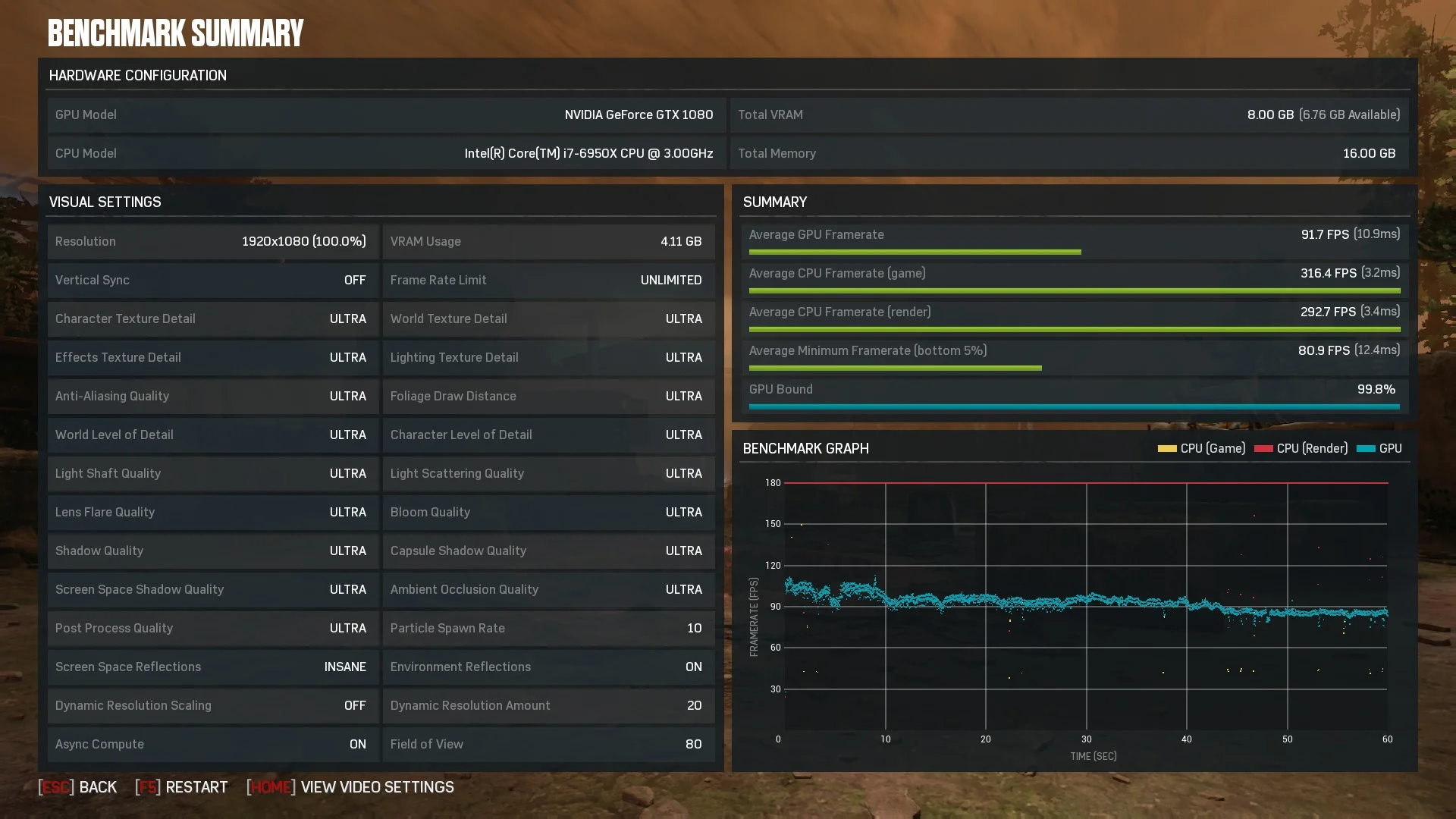Image resolution: width=1456 pixels, height=819 pixels.
Task: Open View Video Settings with Home
Action: (x=350, y=787)
